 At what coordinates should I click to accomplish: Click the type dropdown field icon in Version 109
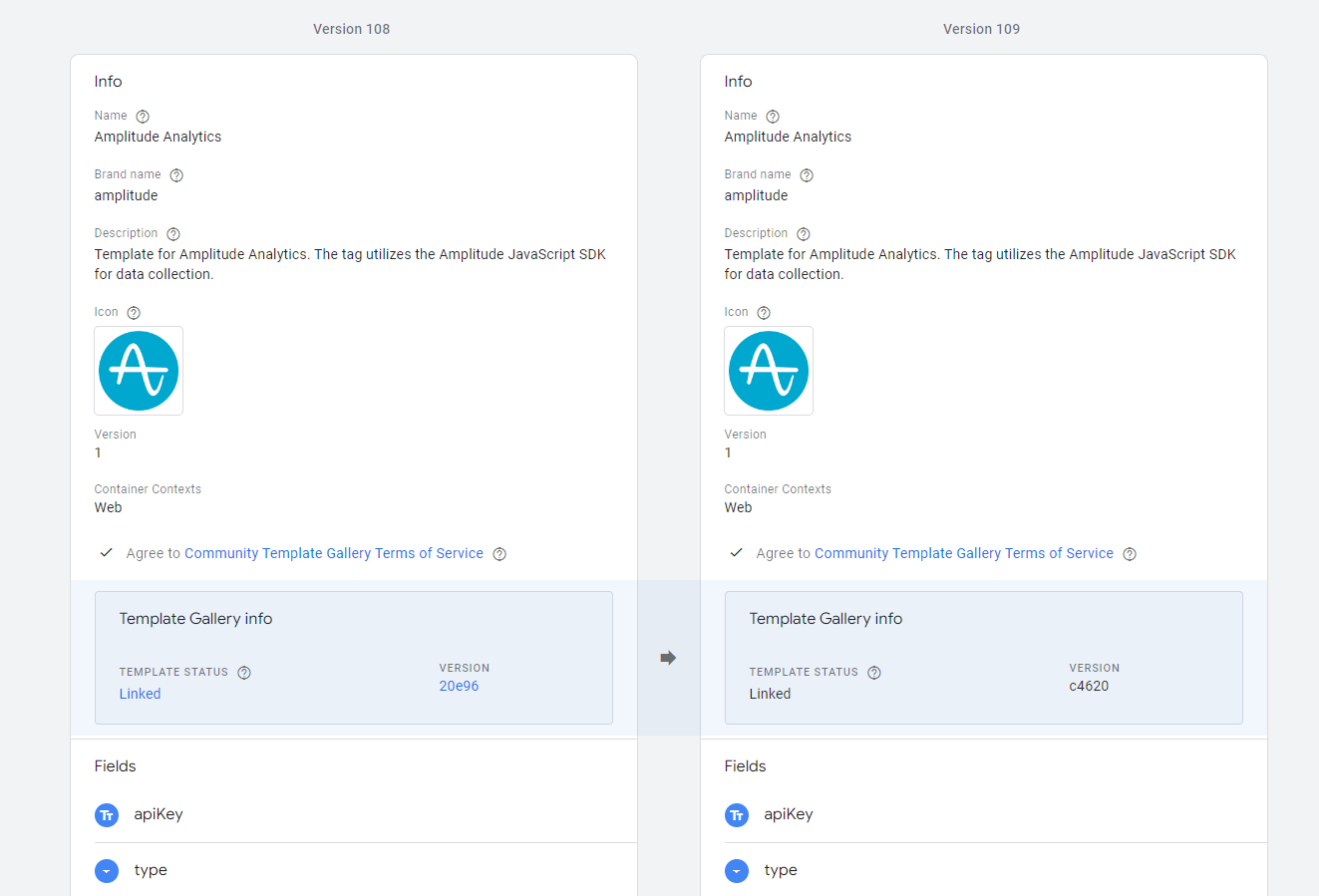pos(737,871)
